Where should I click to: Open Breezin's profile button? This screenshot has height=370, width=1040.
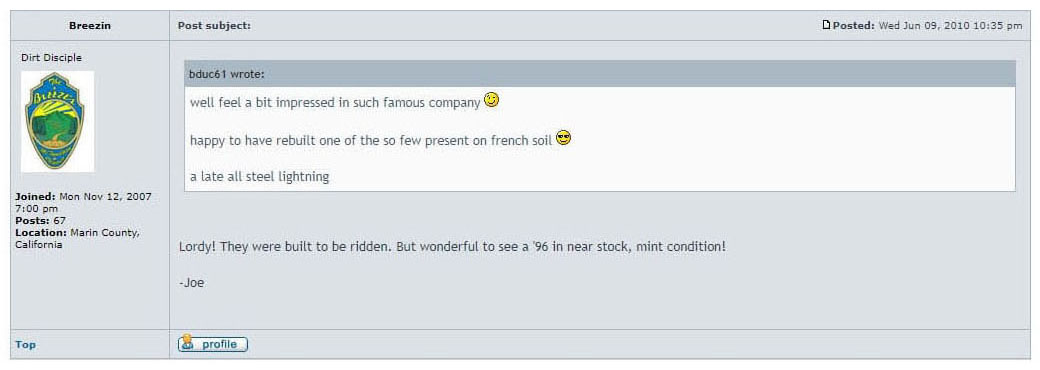[x=213, y=344]
